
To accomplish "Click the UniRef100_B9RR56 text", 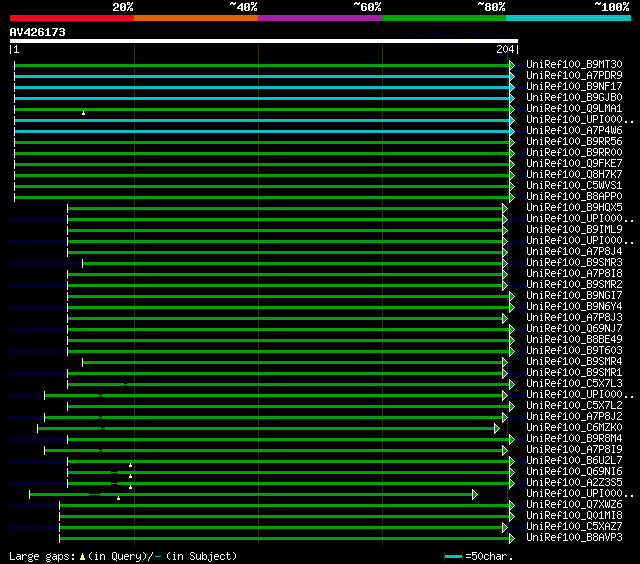I will [574, 142].
